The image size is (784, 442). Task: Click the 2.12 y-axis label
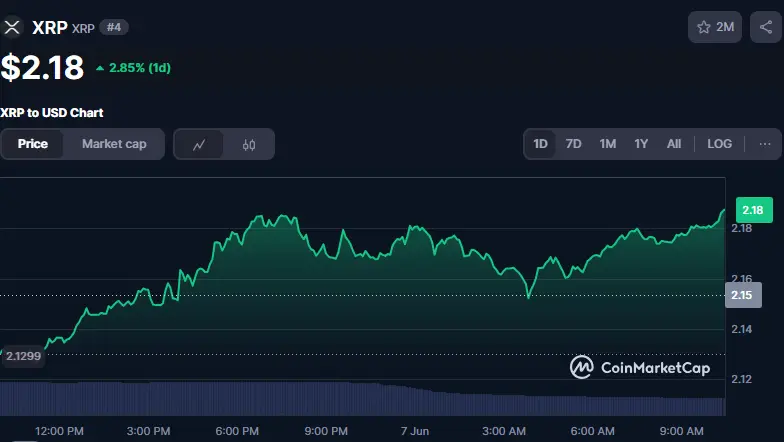pos(742,379)
